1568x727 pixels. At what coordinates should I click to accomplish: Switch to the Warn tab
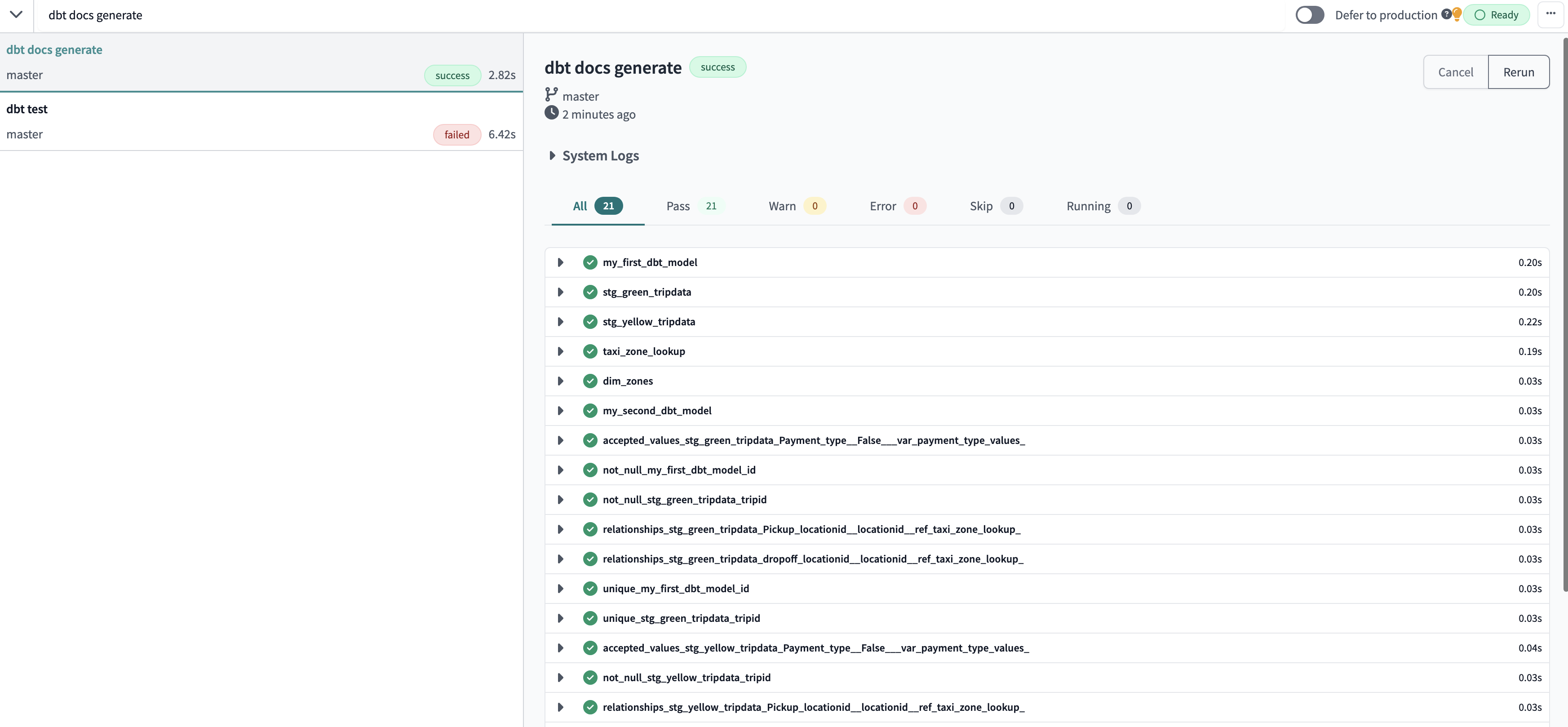(x=797, y=206)
